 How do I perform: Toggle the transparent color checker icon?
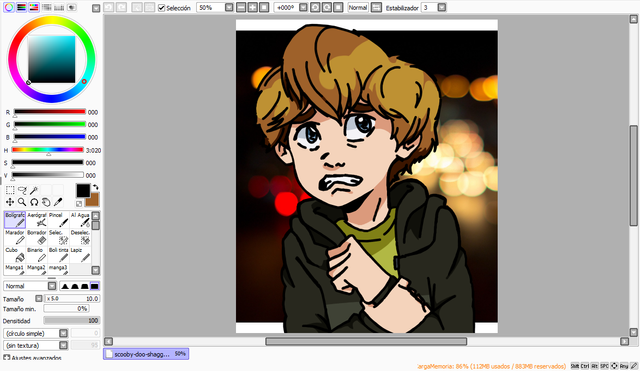click(x=79, y=203)
